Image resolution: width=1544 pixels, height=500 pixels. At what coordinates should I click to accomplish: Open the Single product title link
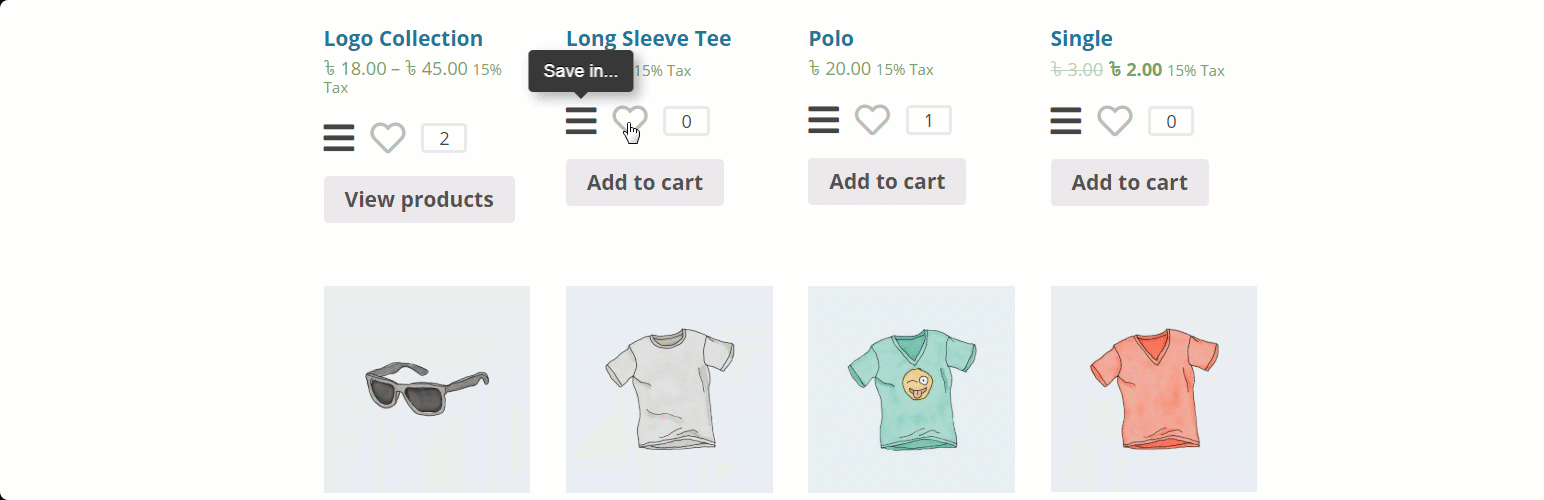[1082, 39]
